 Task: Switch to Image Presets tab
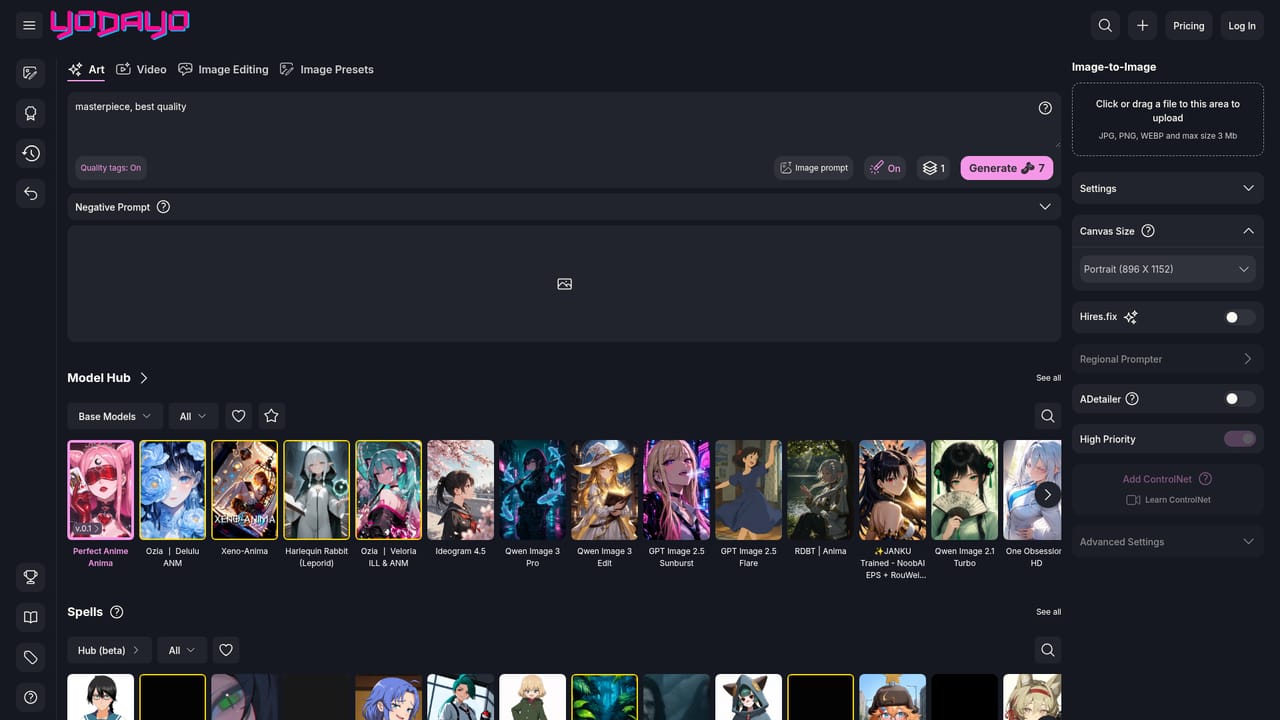coord(327,69)
